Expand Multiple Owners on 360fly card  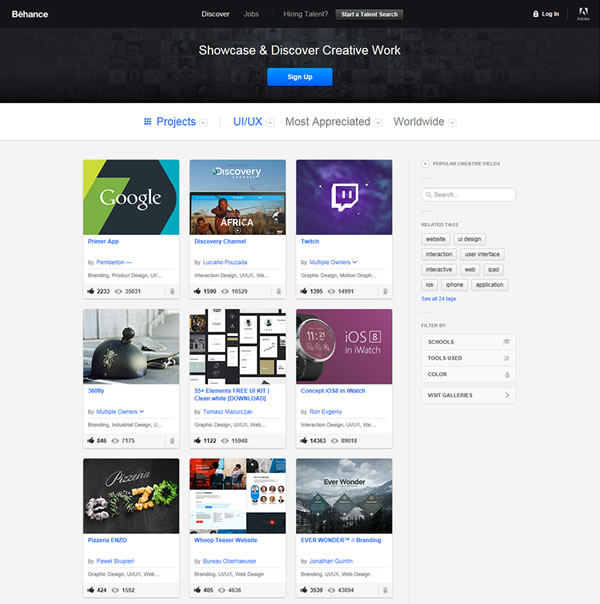point(142,411)
